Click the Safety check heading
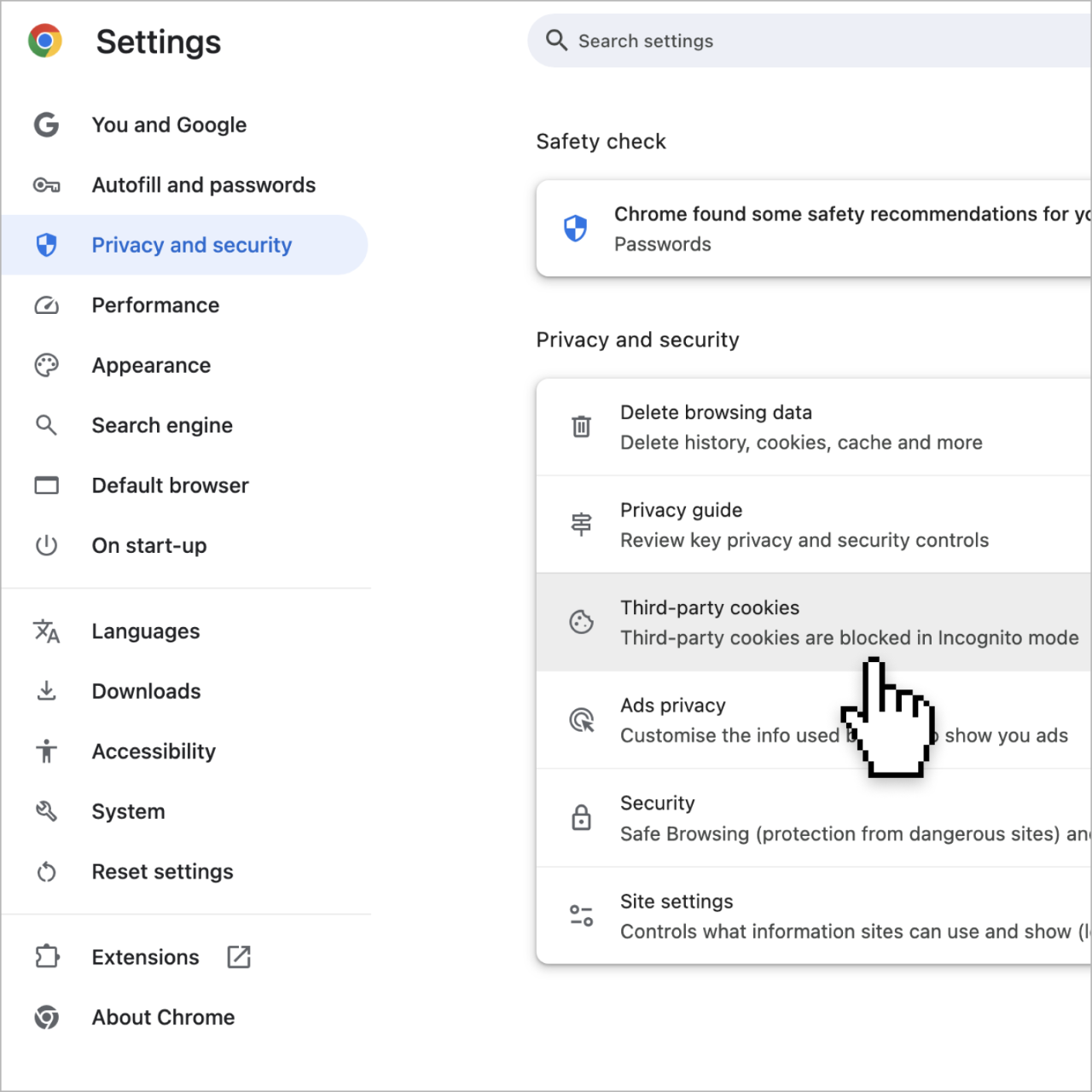 [x=601, y=142]
